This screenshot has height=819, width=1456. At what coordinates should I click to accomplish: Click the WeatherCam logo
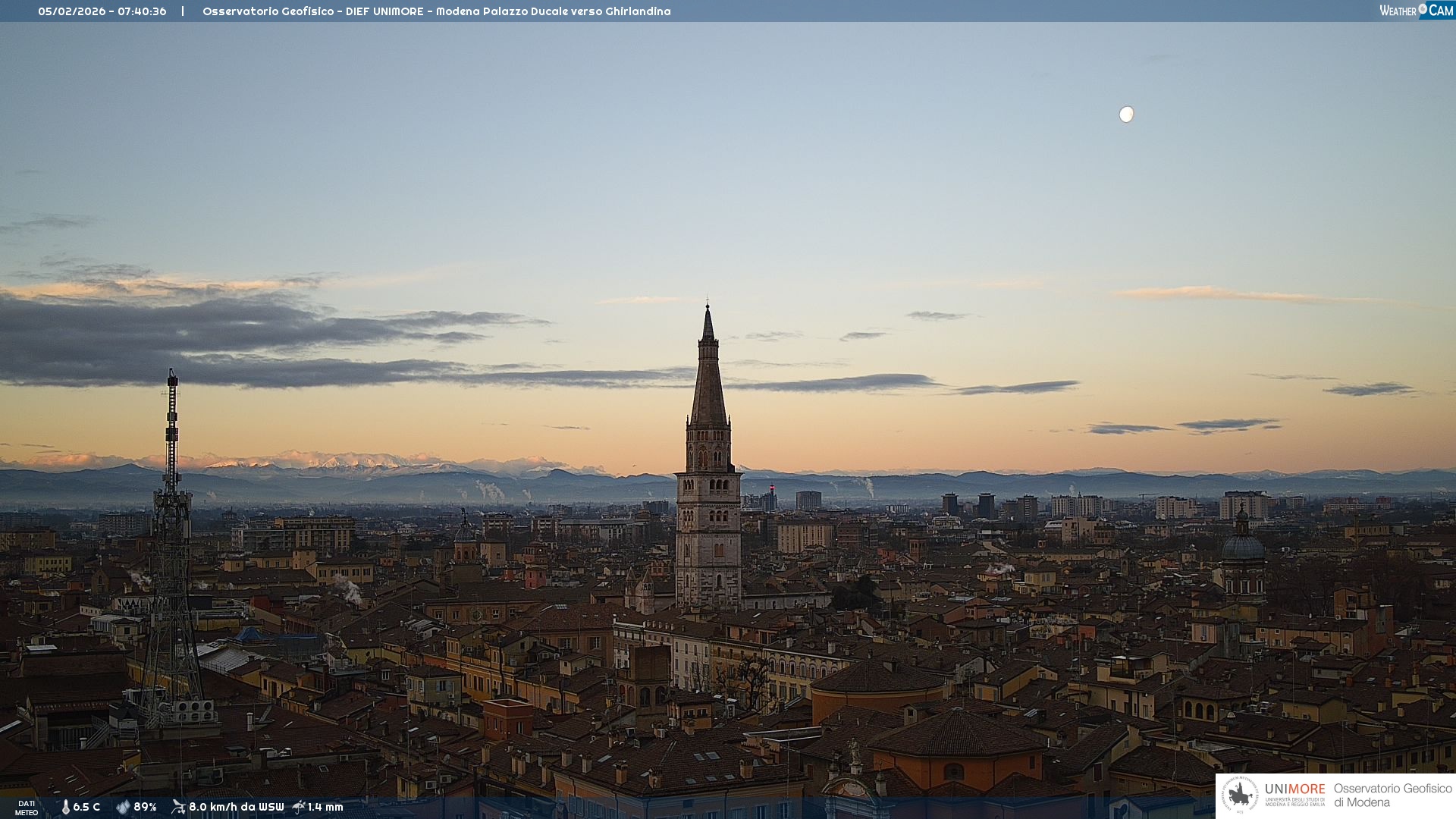1416,11
